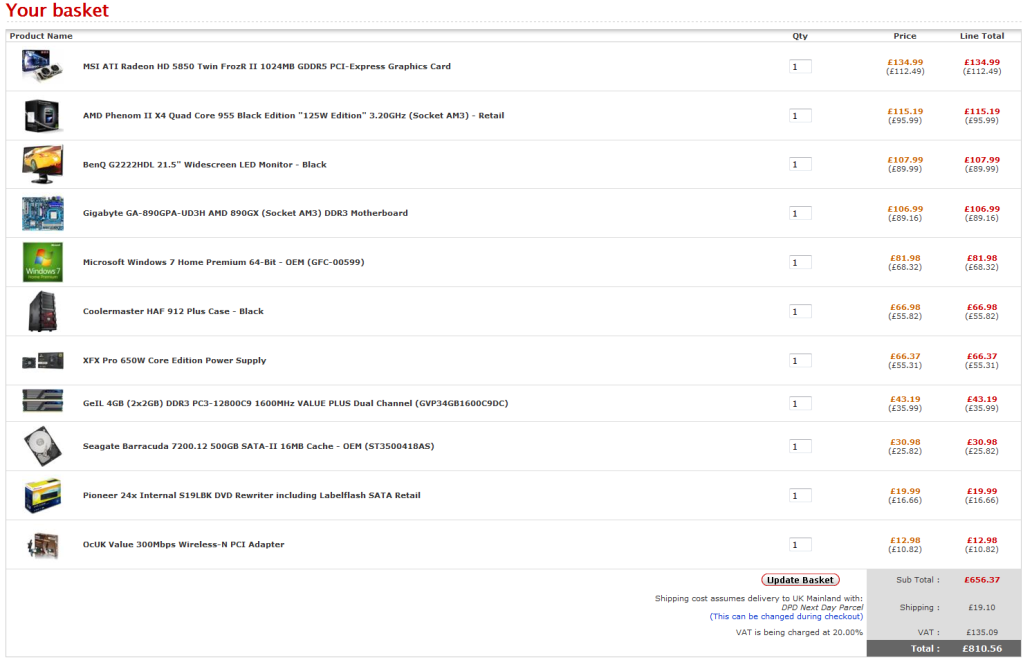Select the £135.09 VAT amount
Screen dimensions: 1023x660
[x=982, y=632]
